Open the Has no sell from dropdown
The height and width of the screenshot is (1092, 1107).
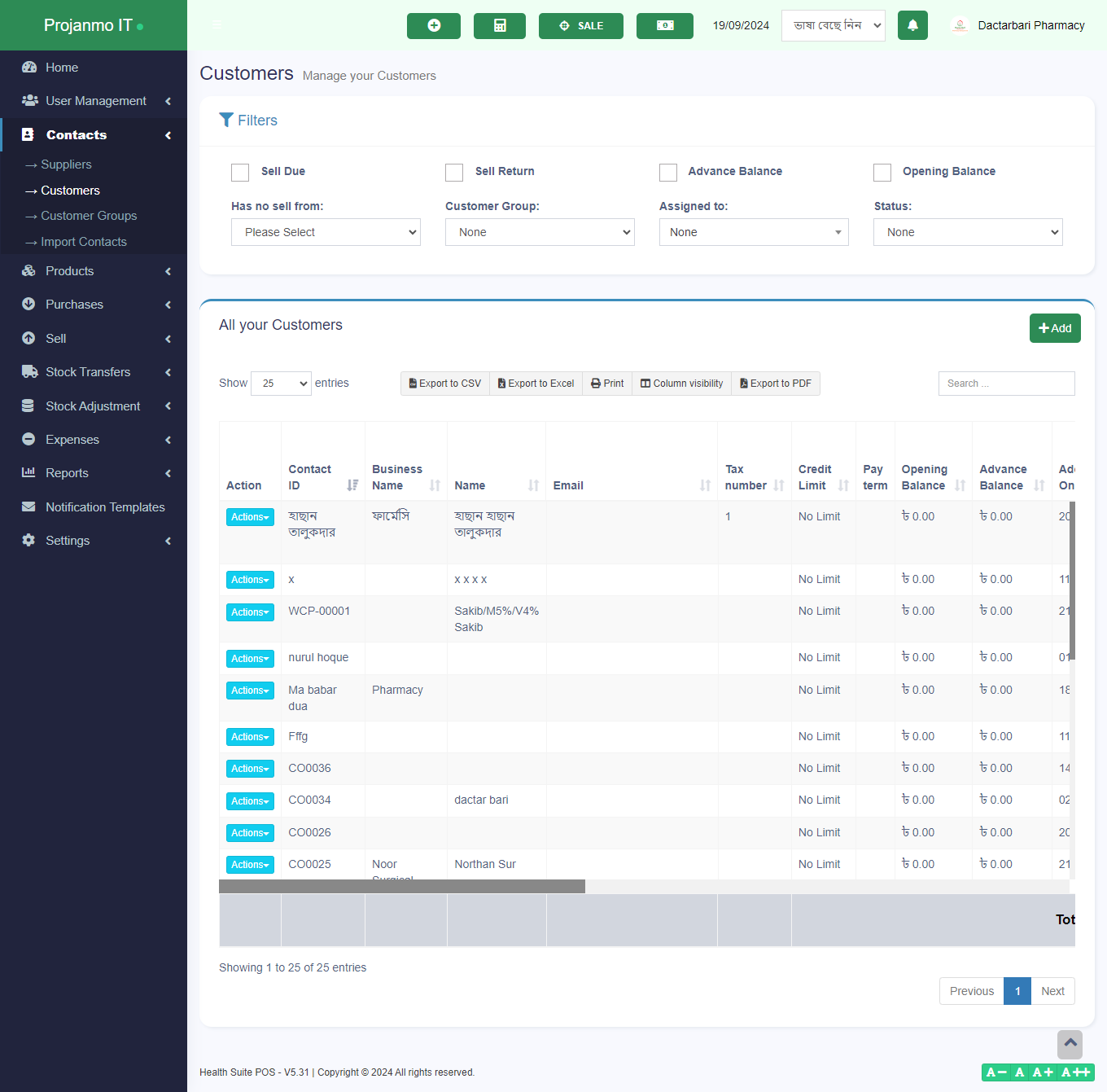point(326,232)
